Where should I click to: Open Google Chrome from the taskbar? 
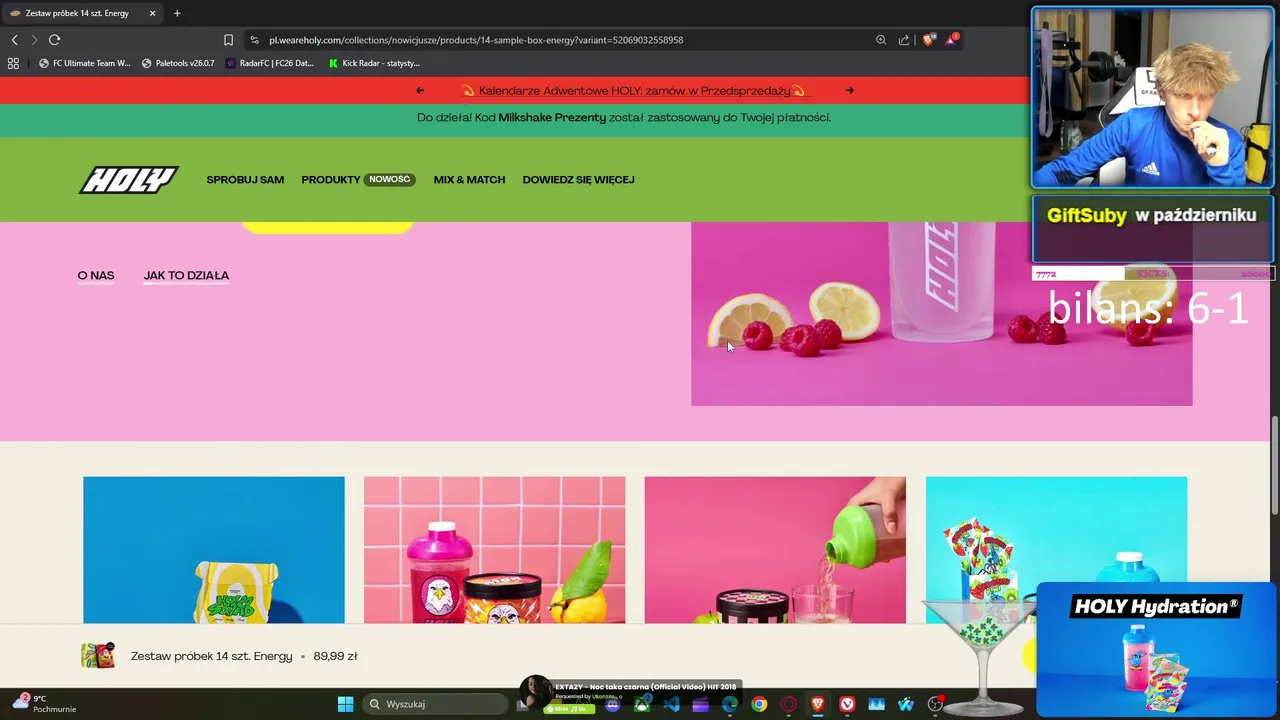[x=759, y=704]
